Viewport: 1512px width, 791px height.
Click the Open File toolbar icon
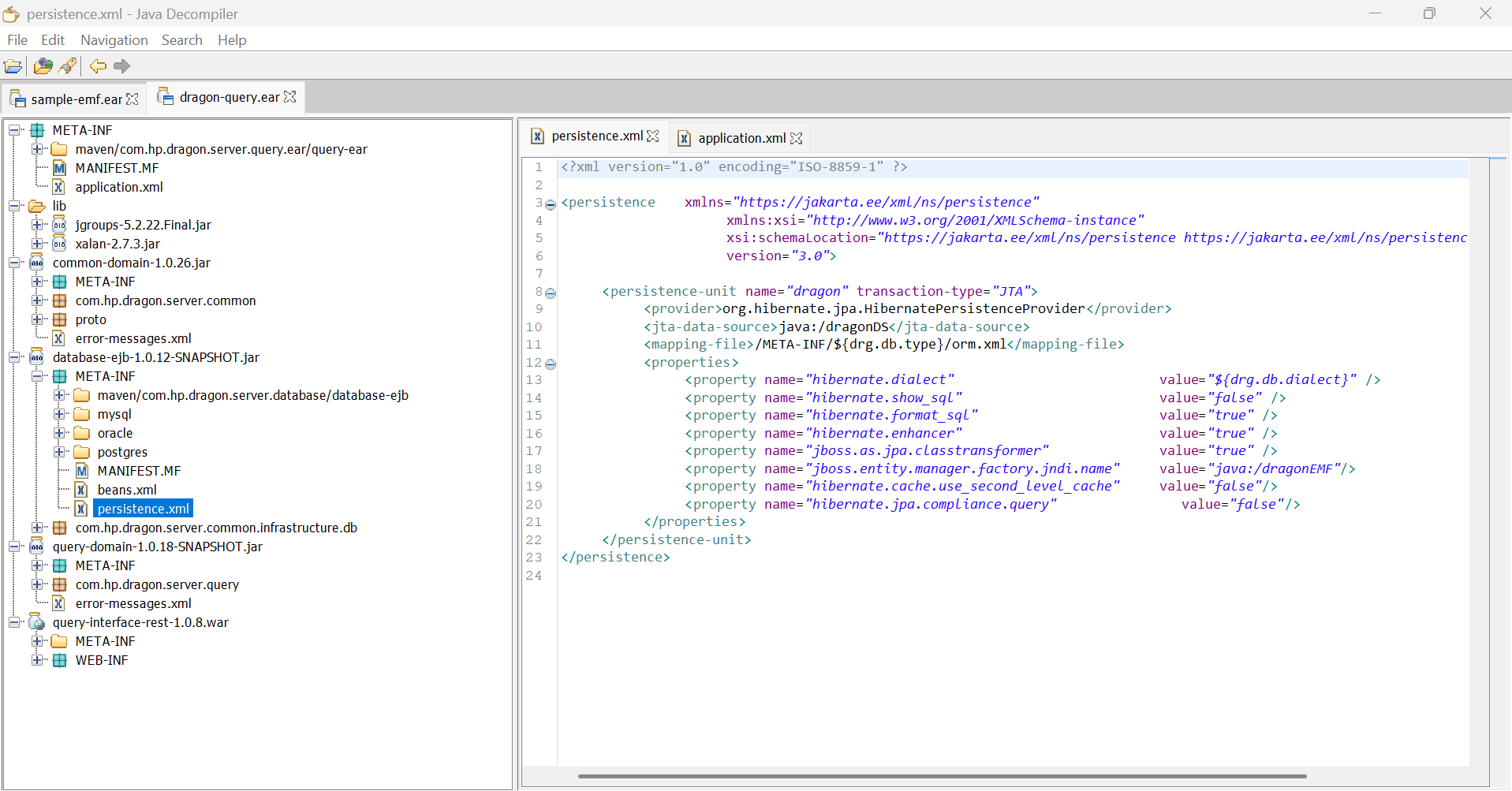[13, 66]
